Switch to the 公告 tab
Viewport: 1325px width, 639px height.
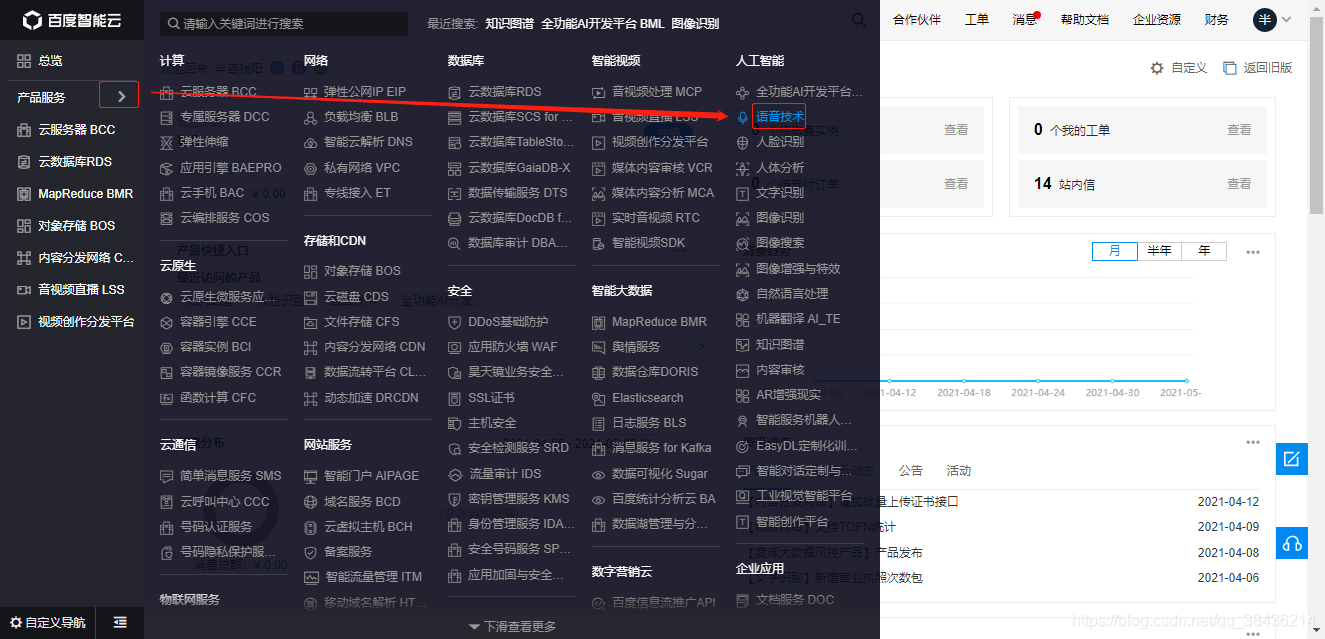point(910,470)
